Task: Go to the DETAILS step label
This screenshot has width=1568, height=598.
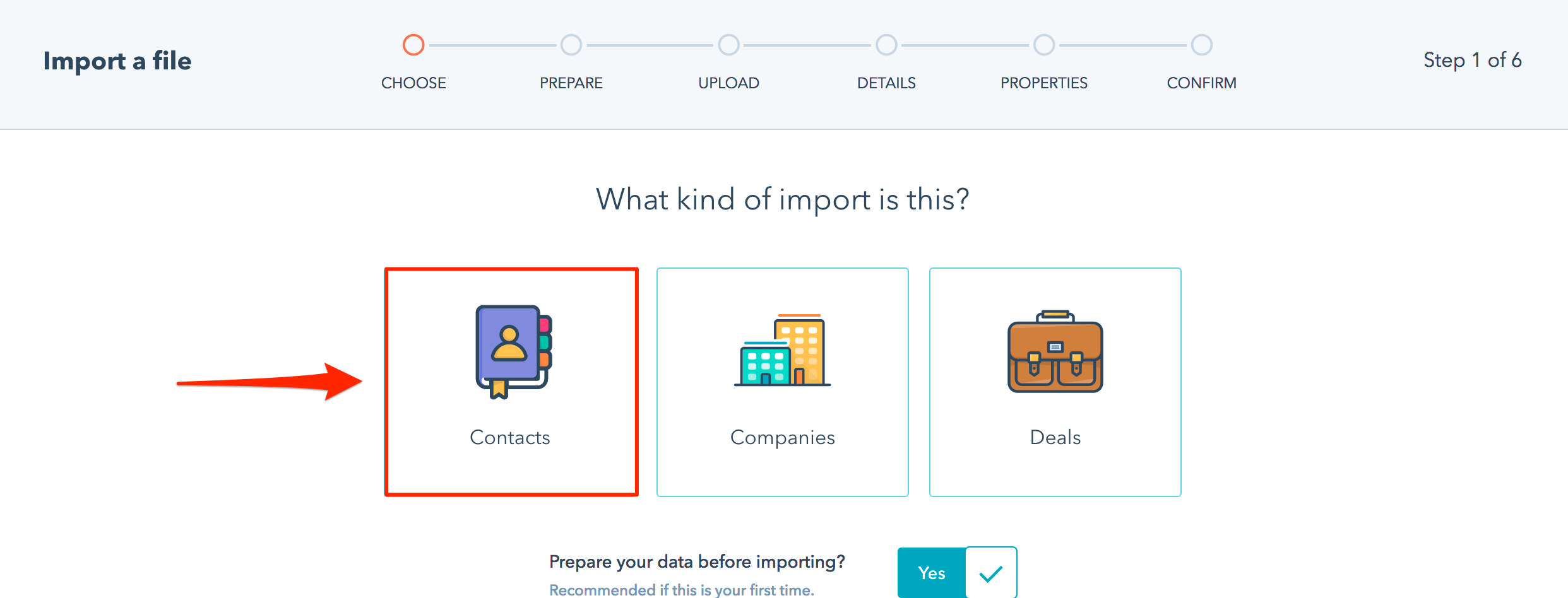Action: 886,83
